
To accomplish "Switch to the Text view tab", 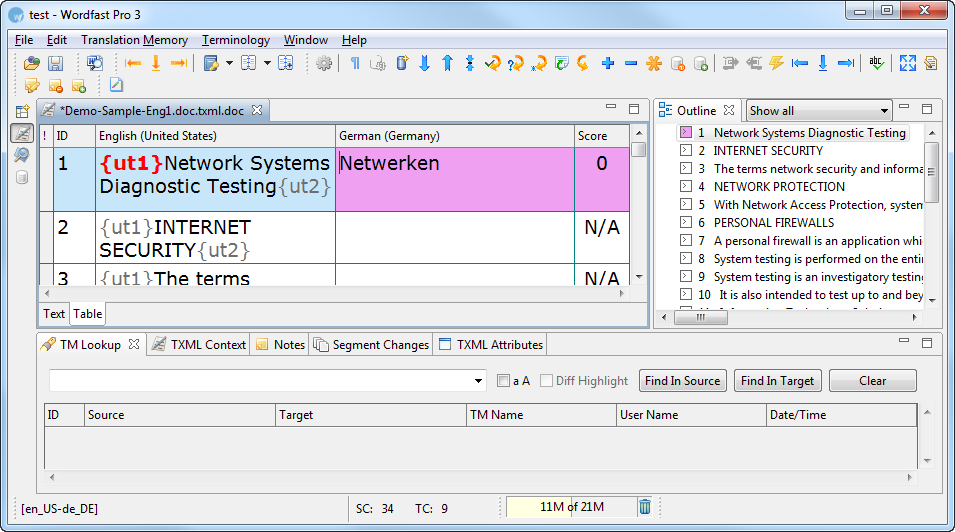I will [x=54, y=314].
